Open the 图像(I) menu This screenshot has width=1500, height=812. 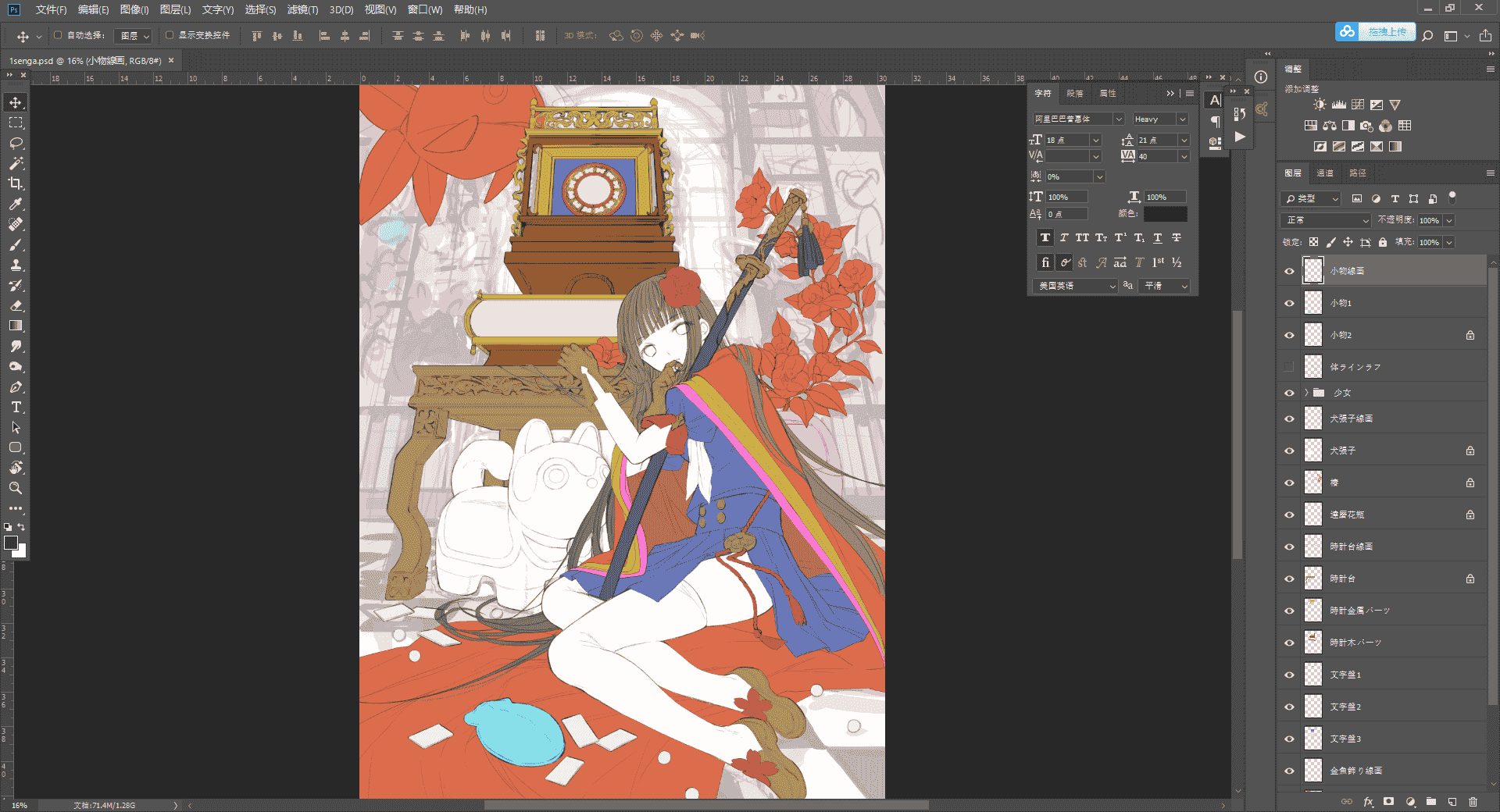click(x=134, y=9)
